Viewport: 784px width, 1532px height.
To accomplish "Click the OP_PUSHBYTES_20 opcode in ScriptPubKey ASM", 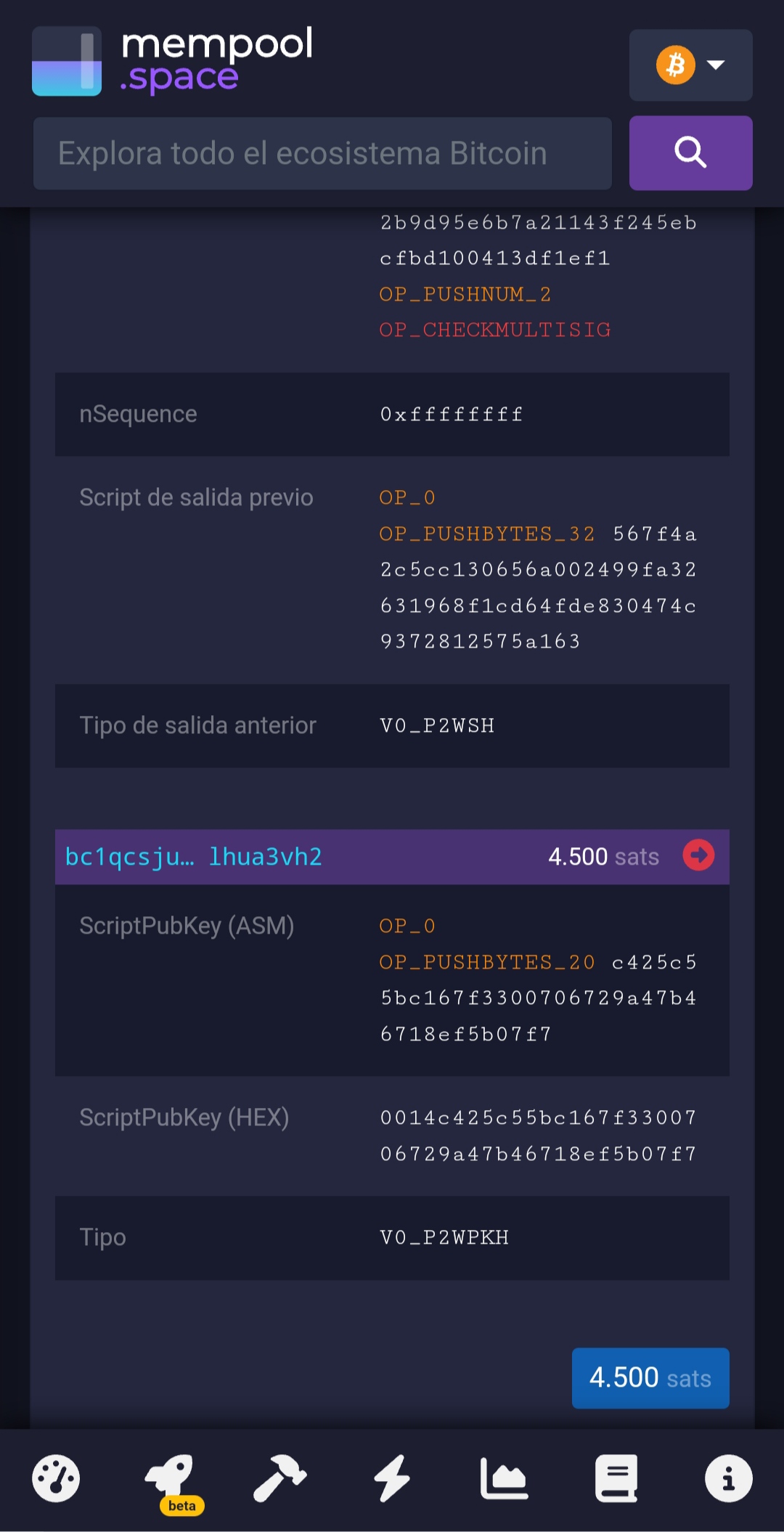I will [x=487, y=962].
